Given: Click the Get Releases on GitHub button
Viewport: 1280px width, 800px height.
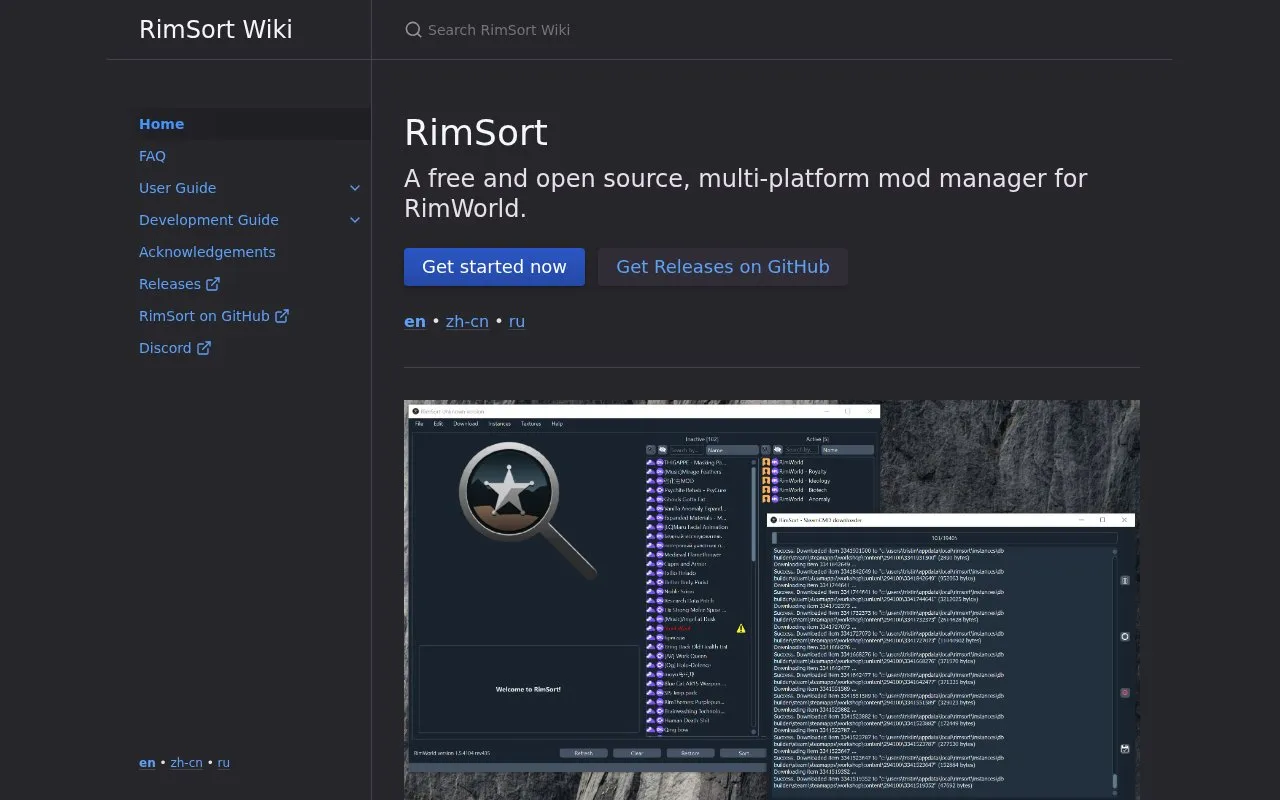Looking at the screenshot, I should coord(723,267).
